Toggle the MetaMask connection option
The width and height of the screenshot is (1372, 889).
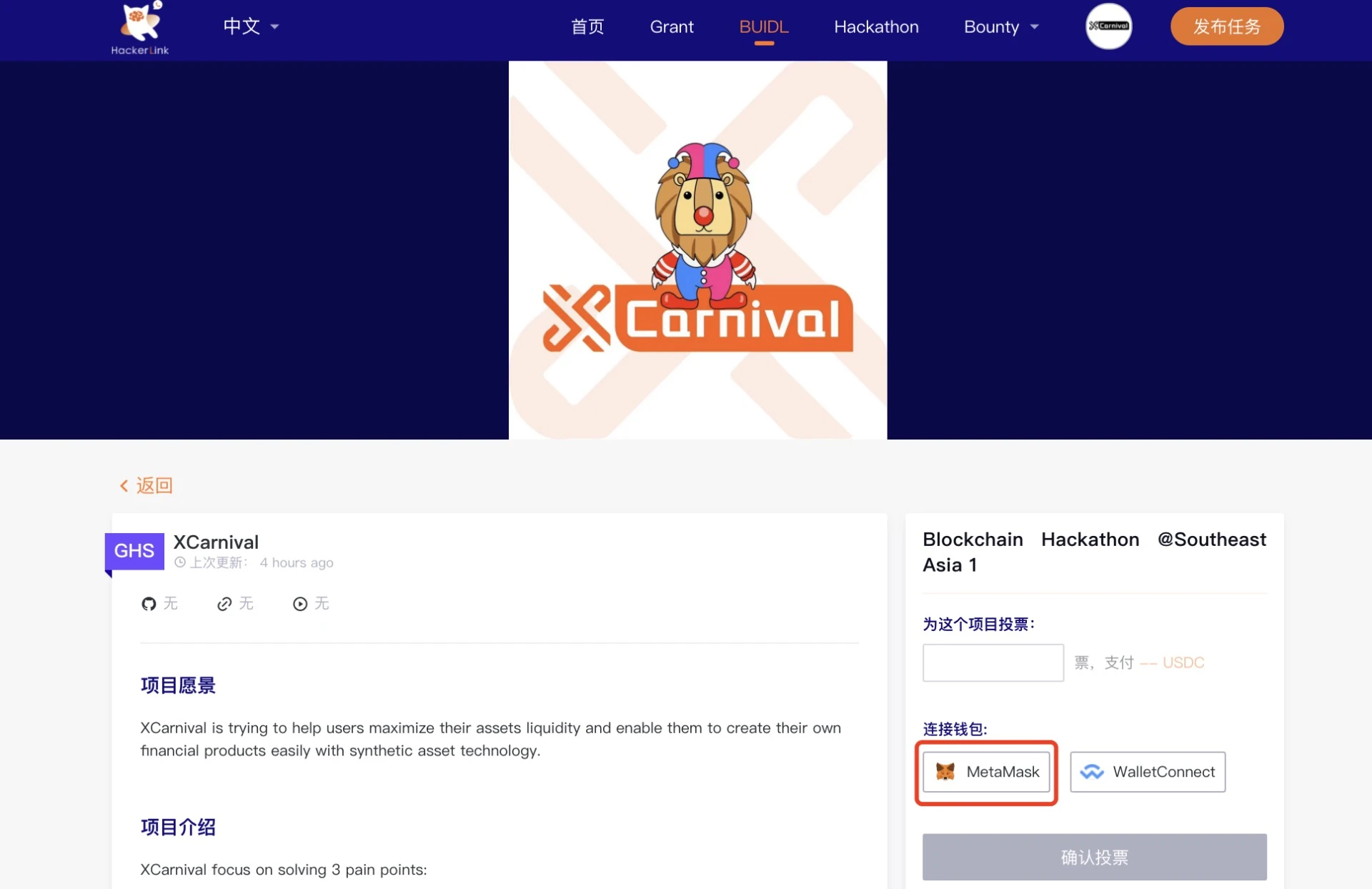coord(988,772)
